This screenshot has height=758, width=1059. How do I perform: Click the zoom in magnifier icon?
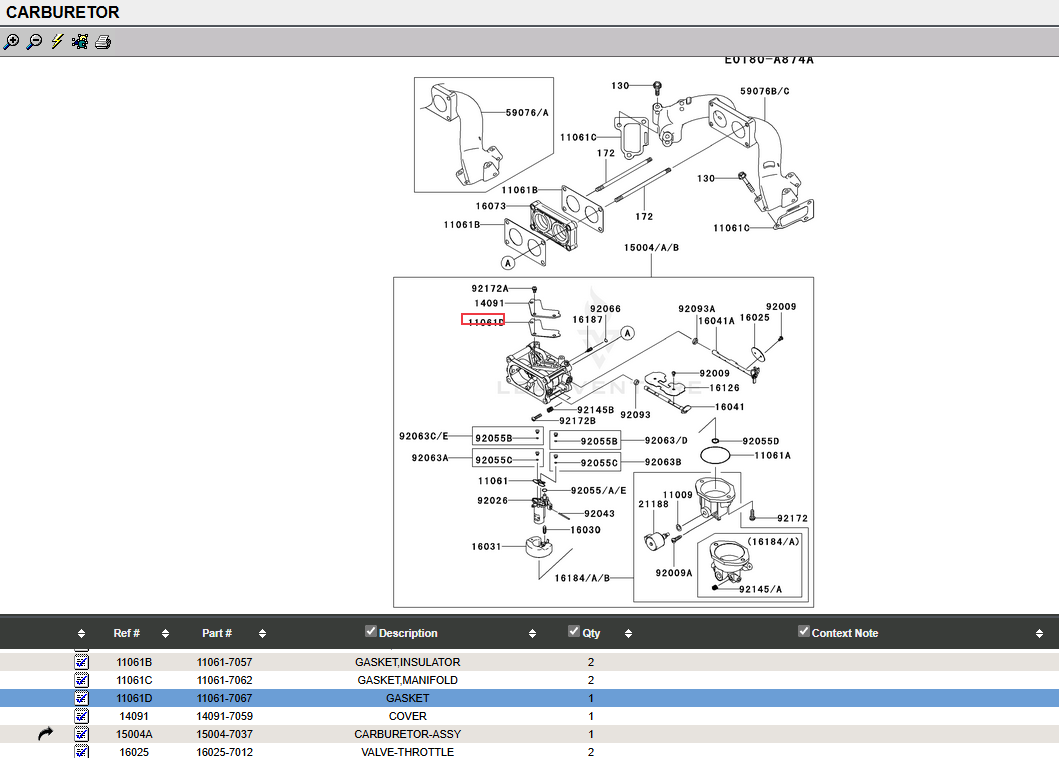[x=11, y=42]
